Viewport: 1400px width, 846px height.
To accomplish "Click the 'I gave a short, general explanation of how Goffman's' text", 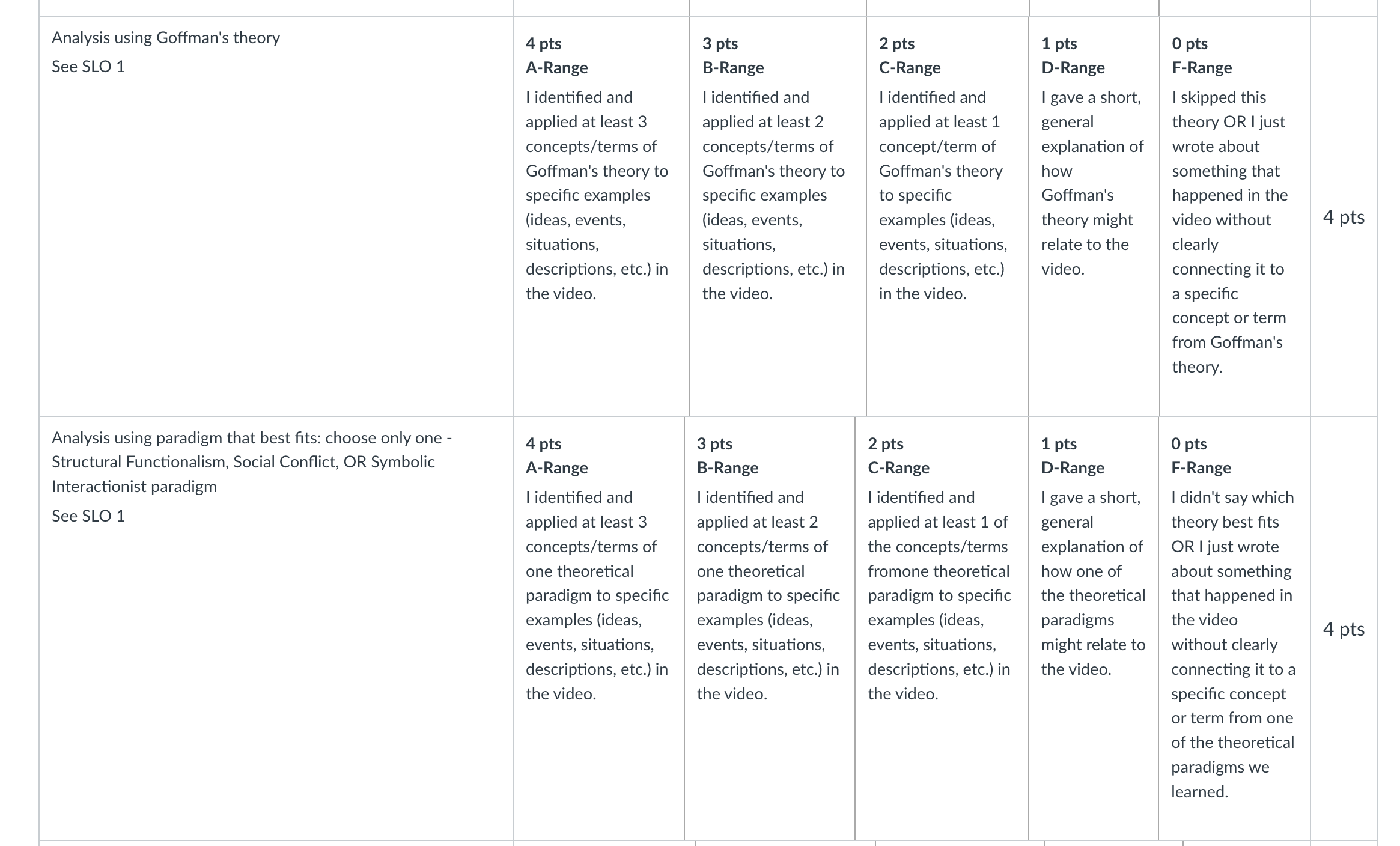I will [1092, 183].
